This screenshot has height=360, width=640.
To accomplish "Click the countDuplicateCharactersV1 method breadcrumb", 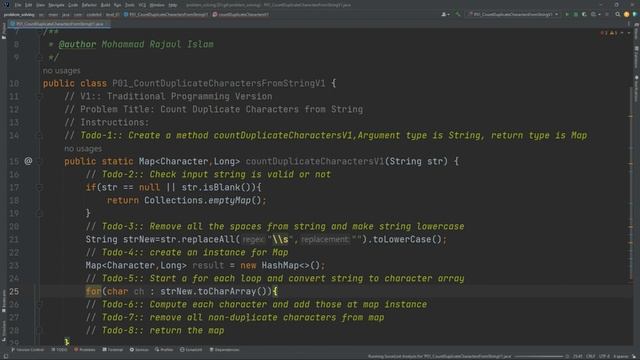I will (241, 15).
